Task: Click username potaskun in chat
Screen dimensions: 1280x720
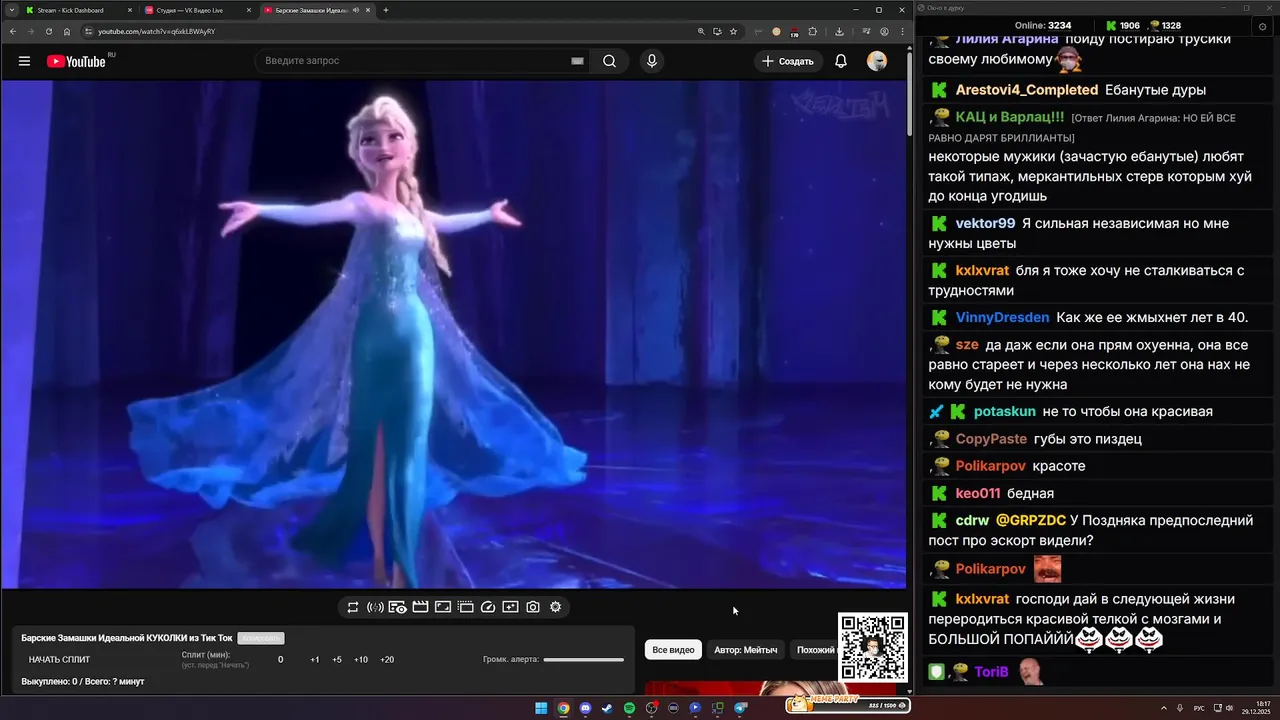Action: click(1005, 411)
